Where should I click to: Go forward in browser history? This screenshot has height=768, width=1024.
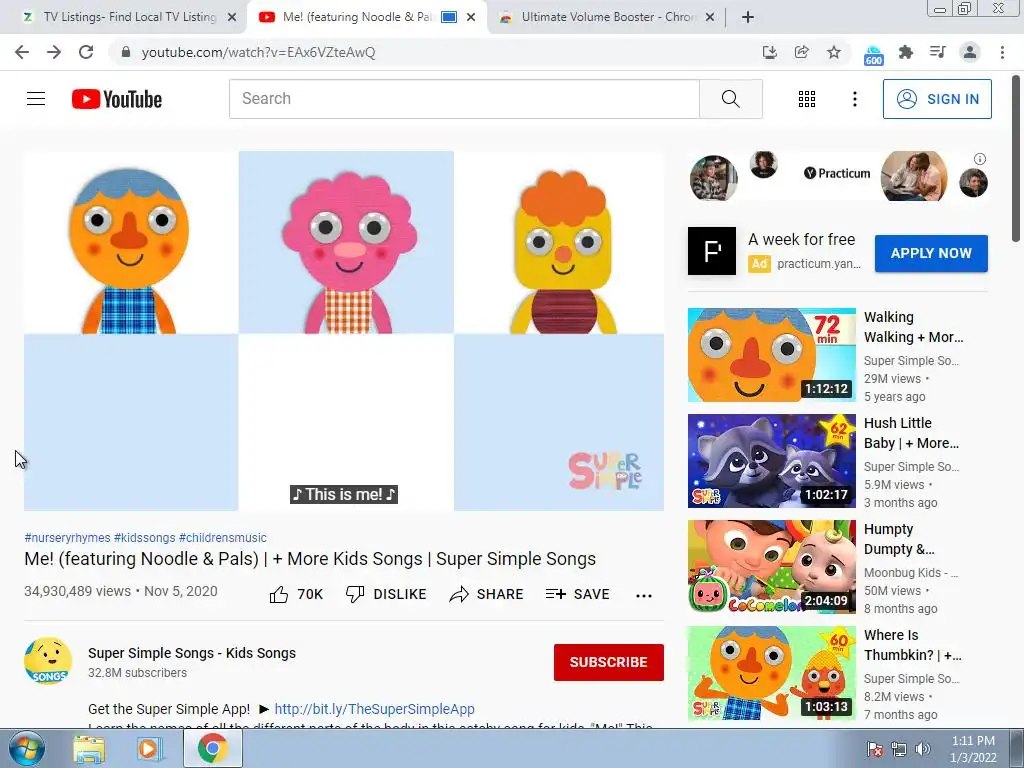coord(54,52)
